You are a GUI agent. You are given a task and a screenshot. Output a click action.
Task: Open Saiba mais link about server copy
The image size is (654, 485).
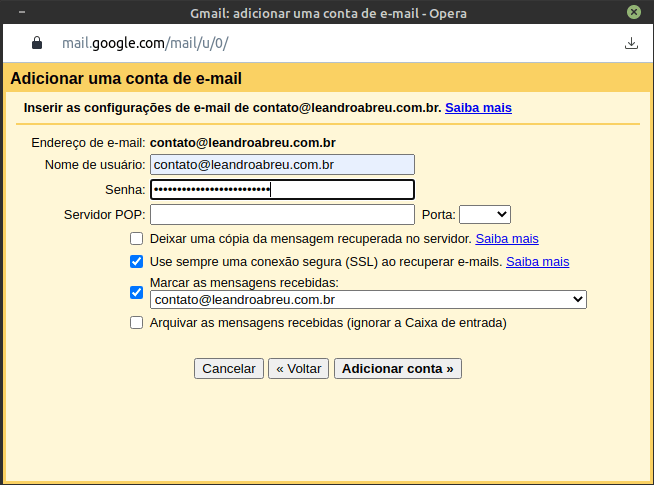pos(507,239)
